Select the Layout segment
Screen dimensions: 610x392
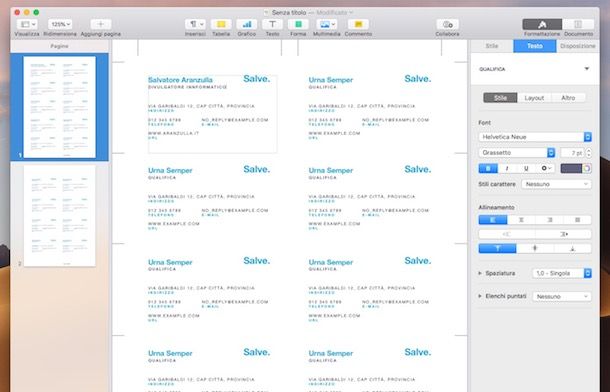point(534,98)
